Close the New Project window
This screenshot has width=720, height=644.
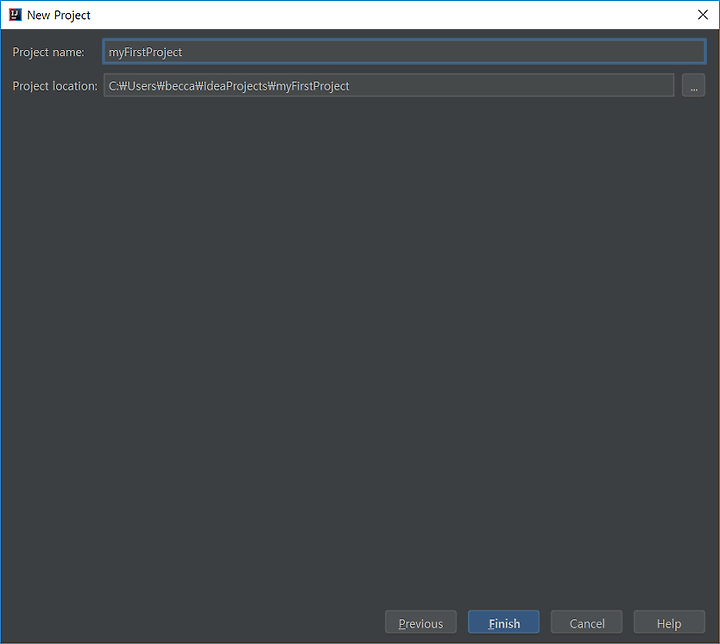[703, 15]
